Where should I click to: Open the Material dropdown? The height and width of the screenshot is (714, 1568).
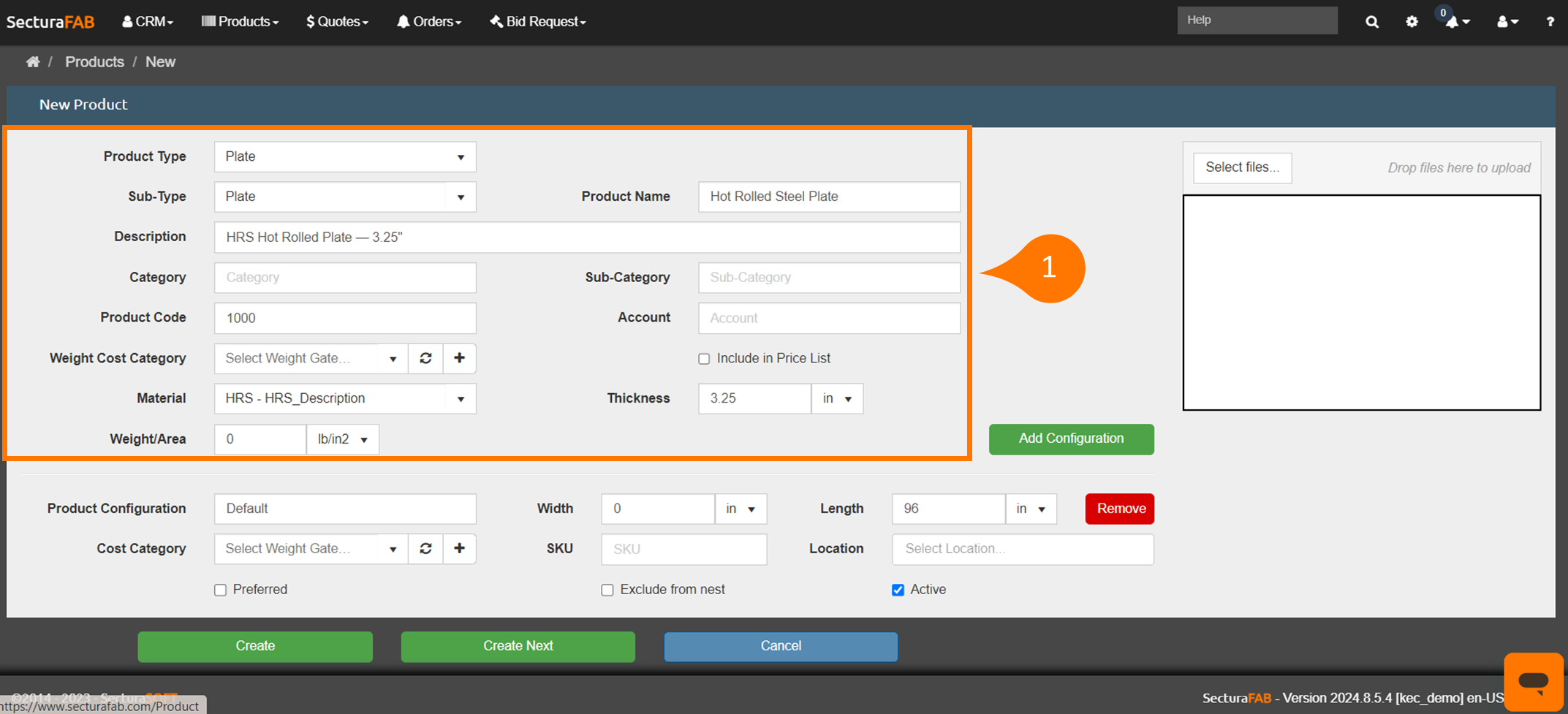point(345,399)
